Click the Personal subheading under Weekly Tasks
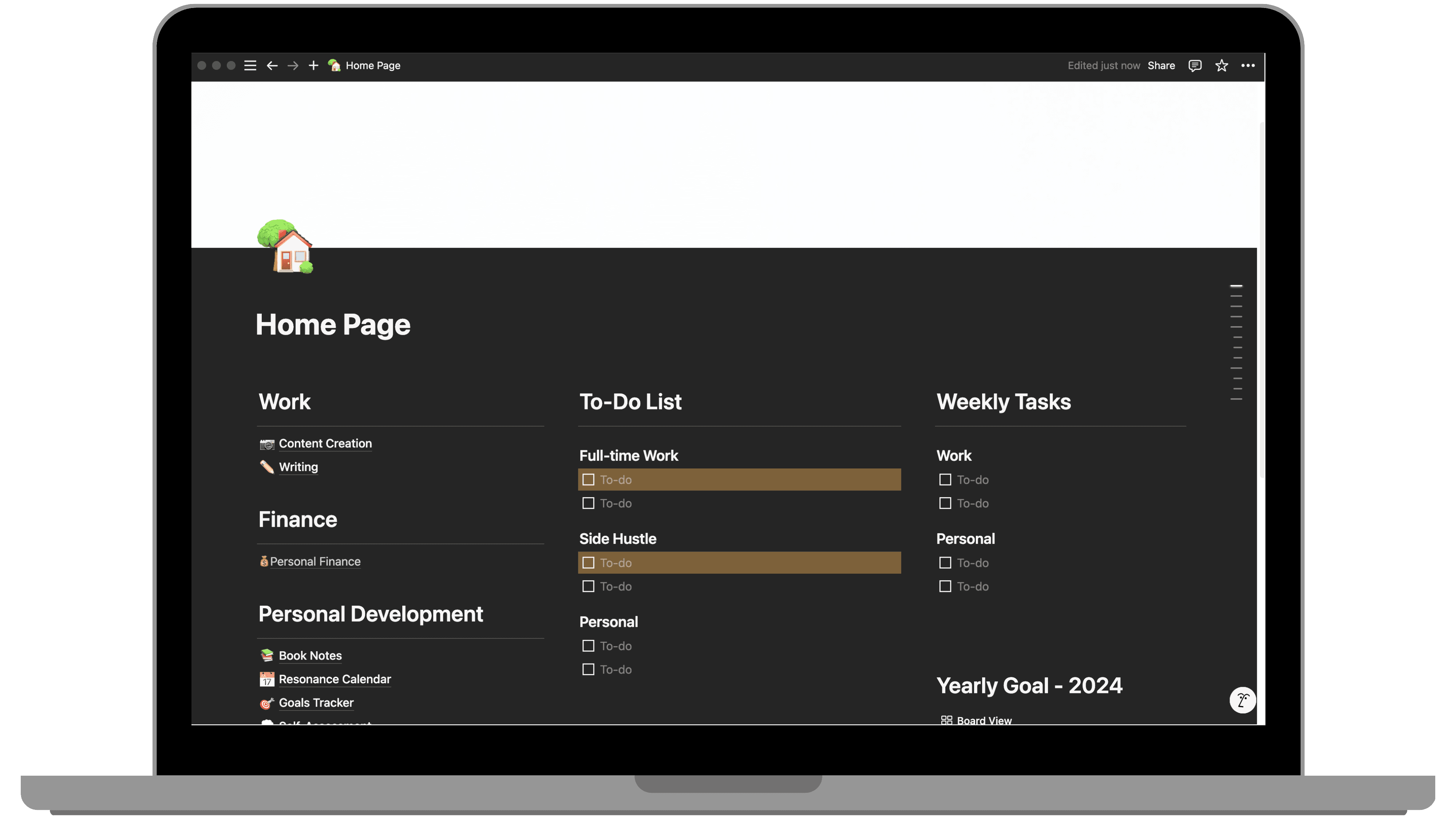 pos(965,539)
